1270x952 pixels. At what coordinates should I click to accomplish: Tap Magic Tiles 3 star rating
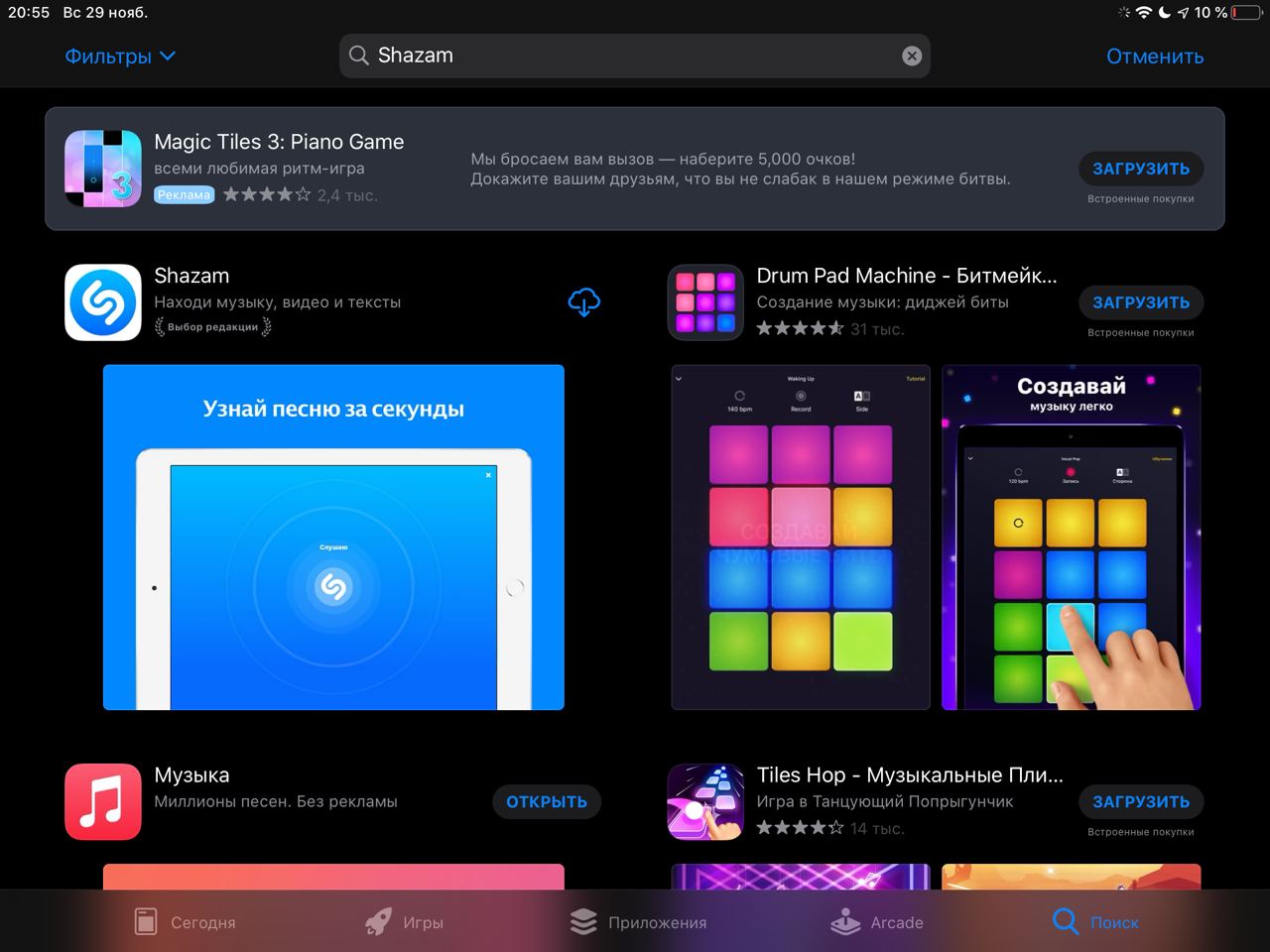coord(267,194)
